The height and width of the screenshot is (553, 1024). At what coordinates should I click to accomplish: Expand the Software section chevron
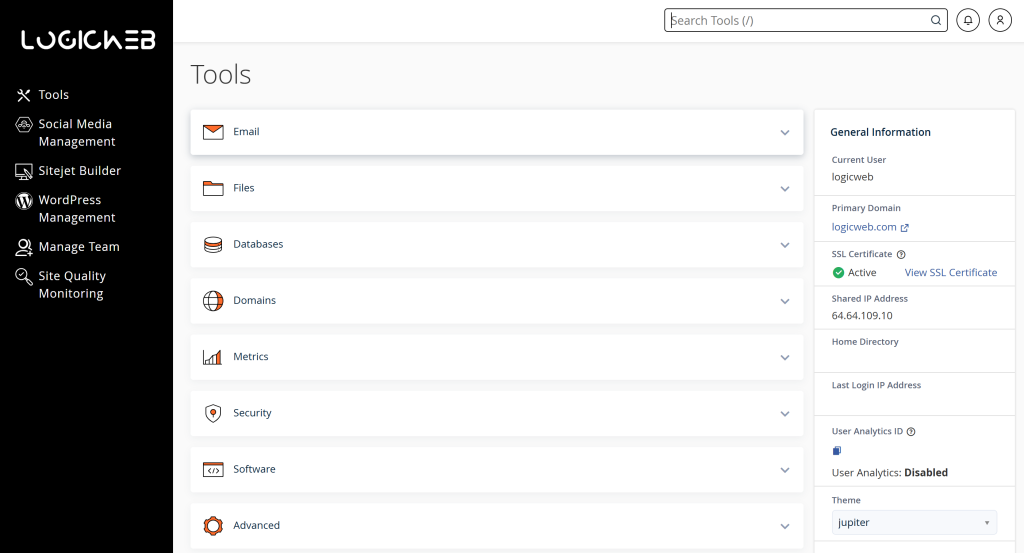point(785,470)
